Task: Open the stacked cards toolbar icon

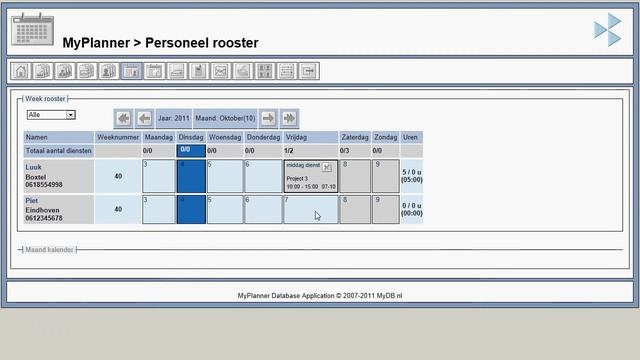Action: [87, 71]
